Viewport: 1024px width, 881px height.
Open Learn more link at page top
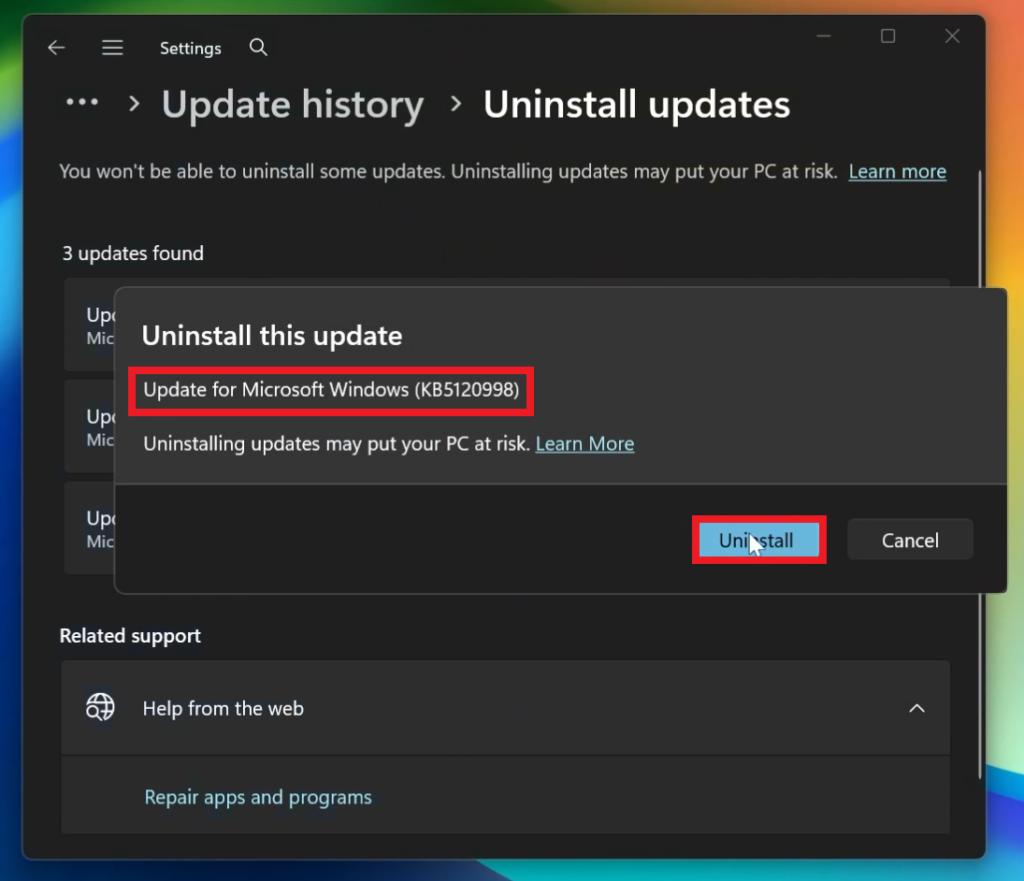point(897,172)
